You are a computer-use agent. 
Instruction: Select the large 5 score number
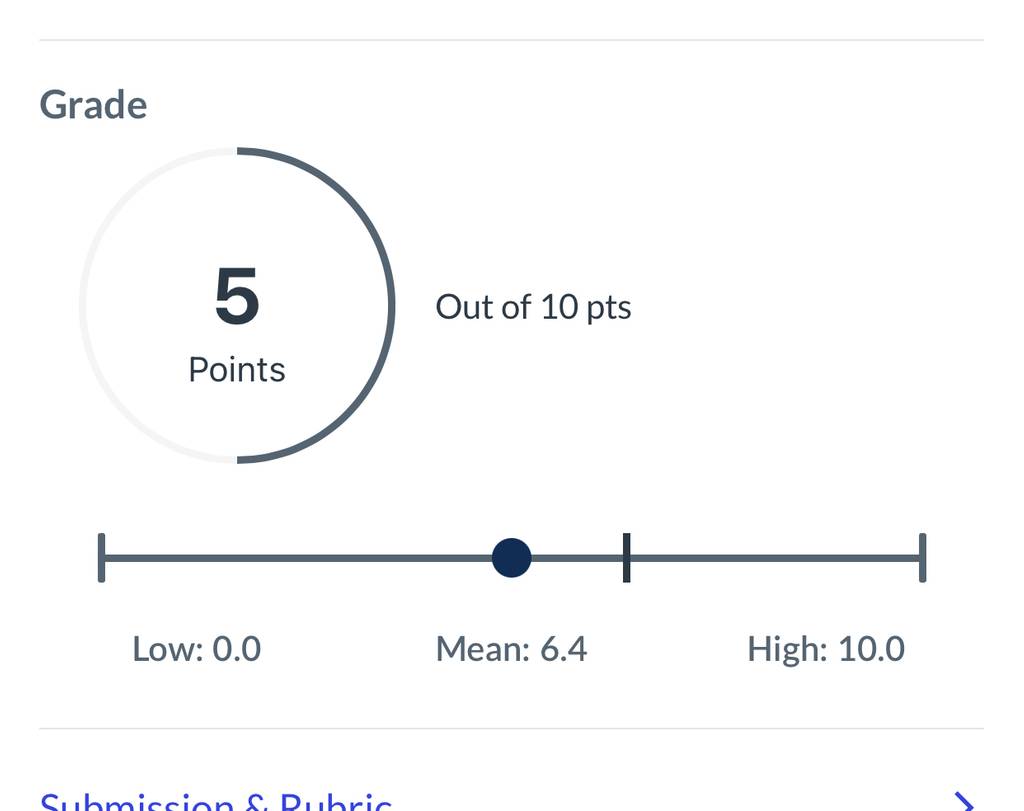coord(237,296)
